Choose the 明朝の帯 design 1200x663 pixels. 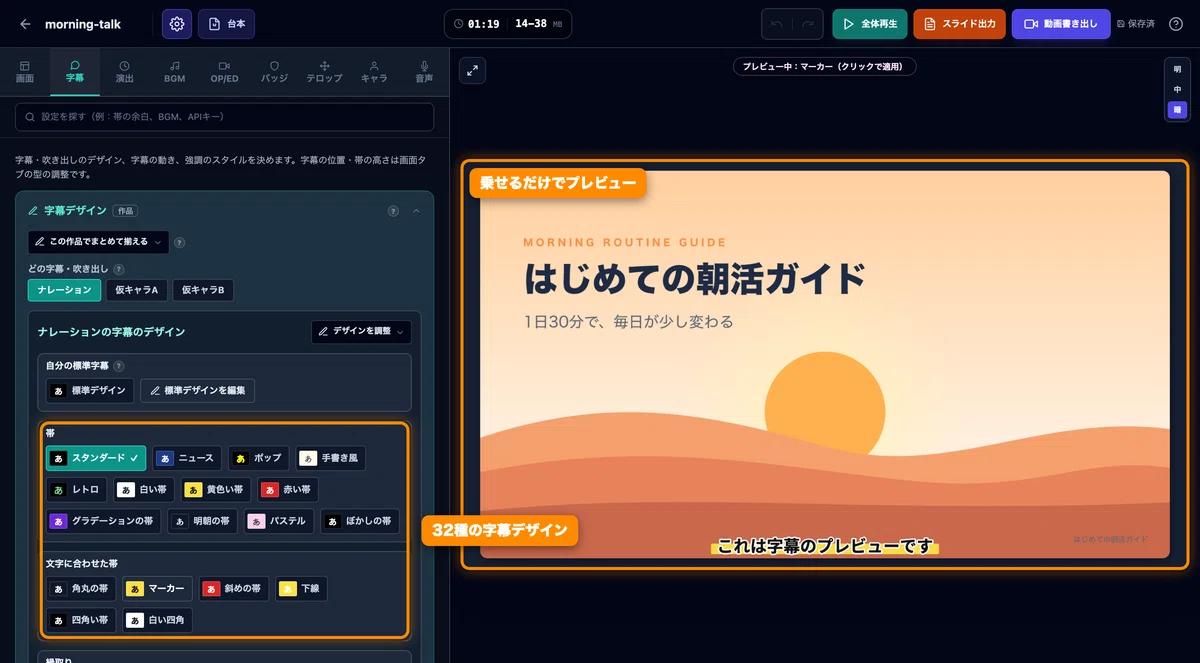pyautogui.click(x=203, y=521)
